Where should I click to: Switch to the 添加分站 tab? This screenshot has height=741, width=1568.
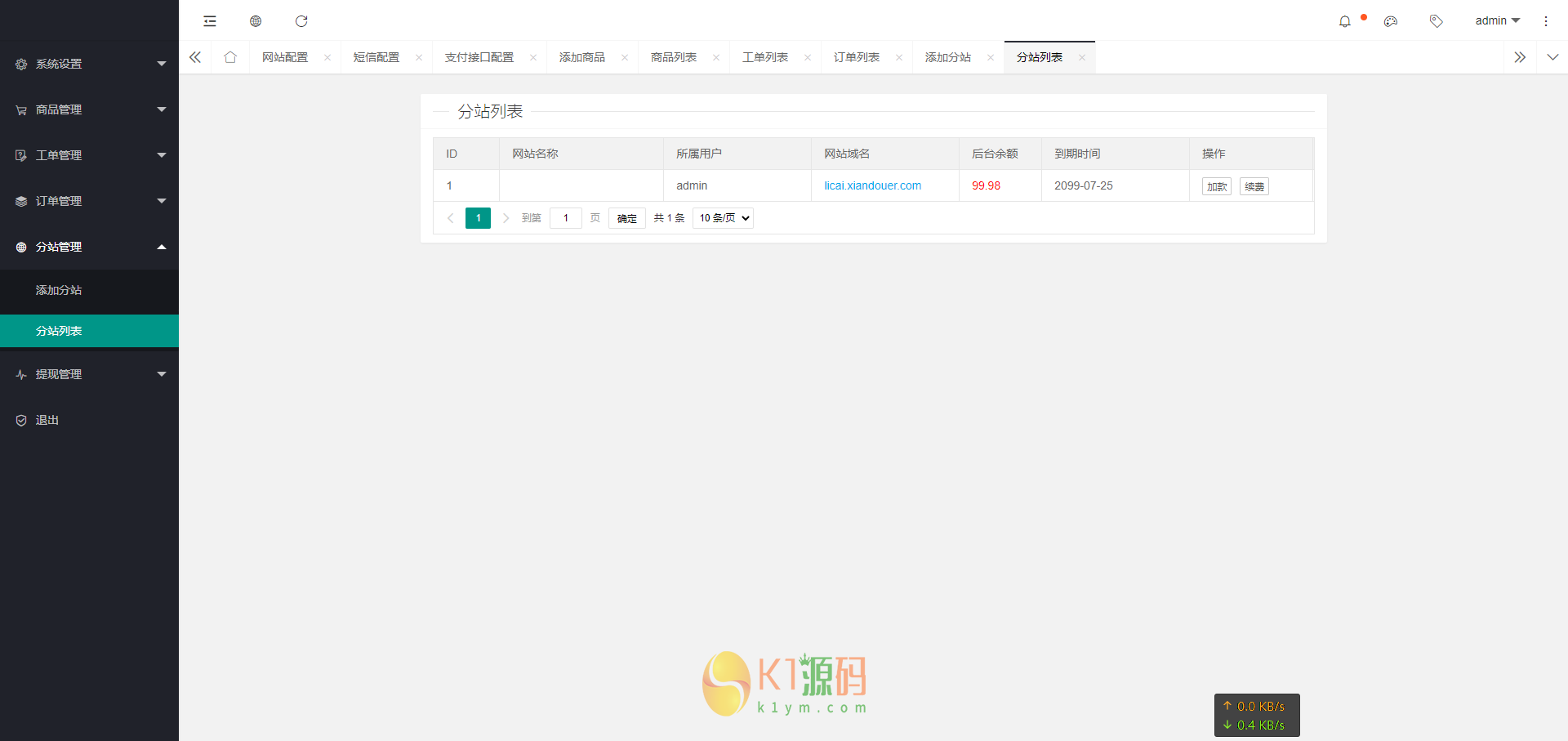tap(948, 57)
